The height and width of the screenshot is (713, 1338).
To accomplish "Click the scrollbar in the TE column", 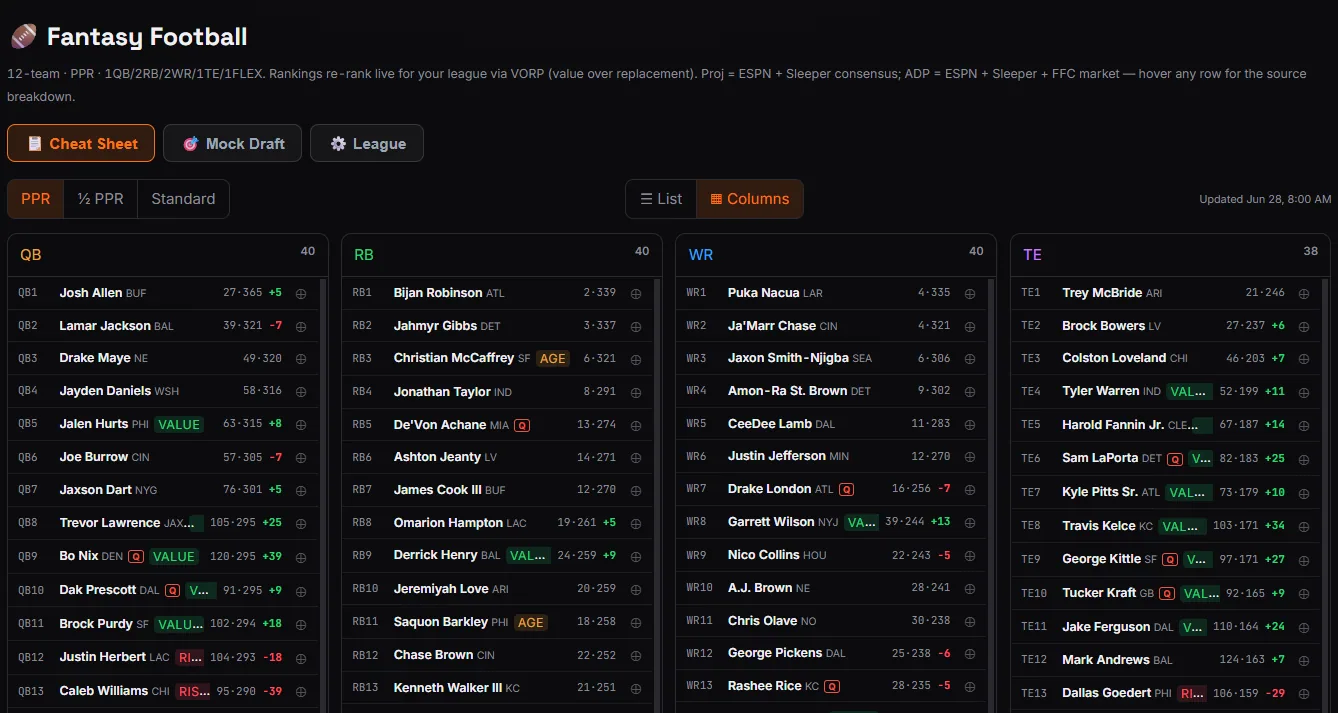I will pyautogui.click(x=1326, y=495).
